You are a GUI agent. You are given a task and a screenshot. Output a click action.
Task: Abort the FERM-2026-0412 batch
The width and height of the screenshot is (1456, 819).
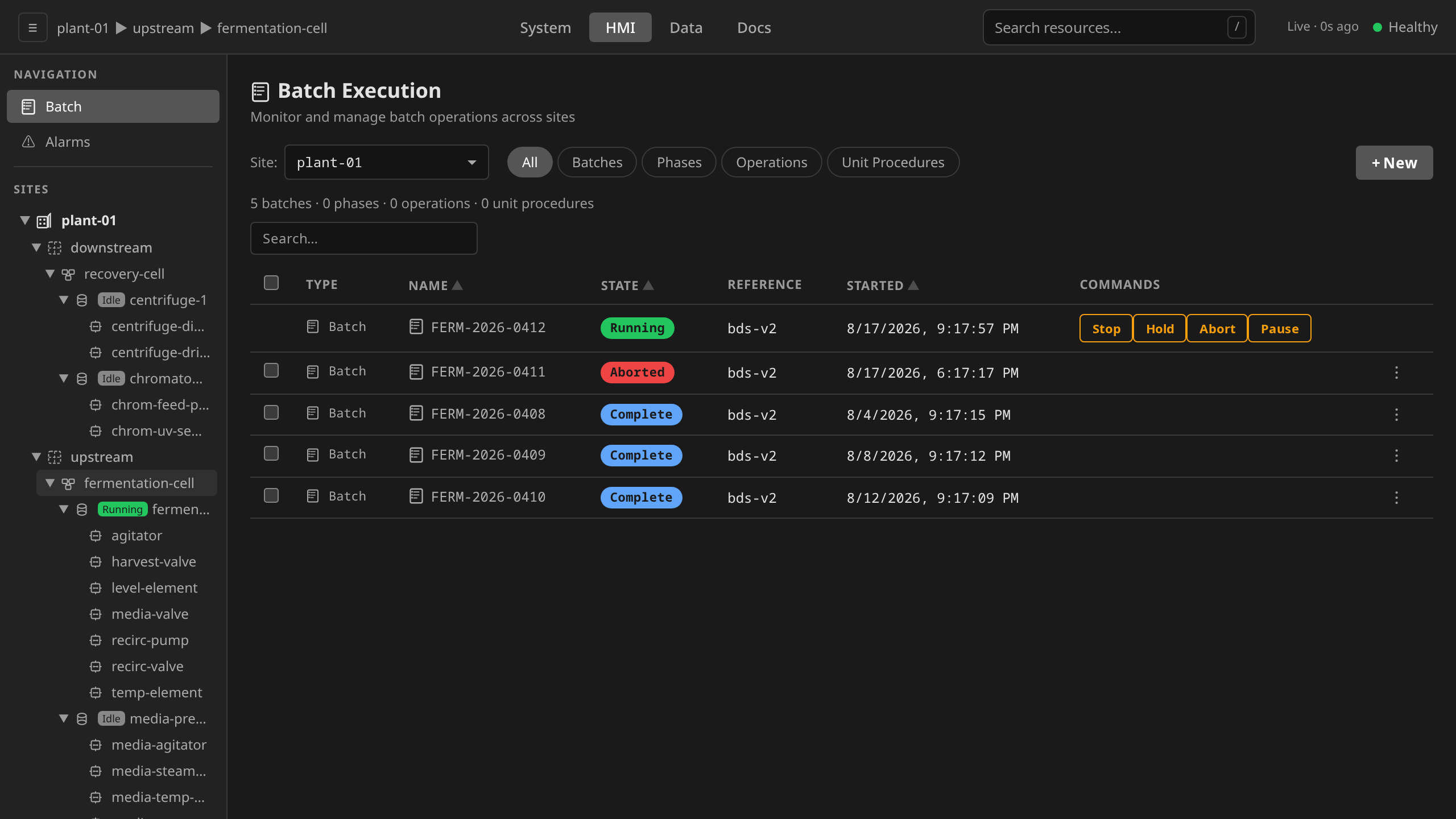click(x=1217, y=328)
